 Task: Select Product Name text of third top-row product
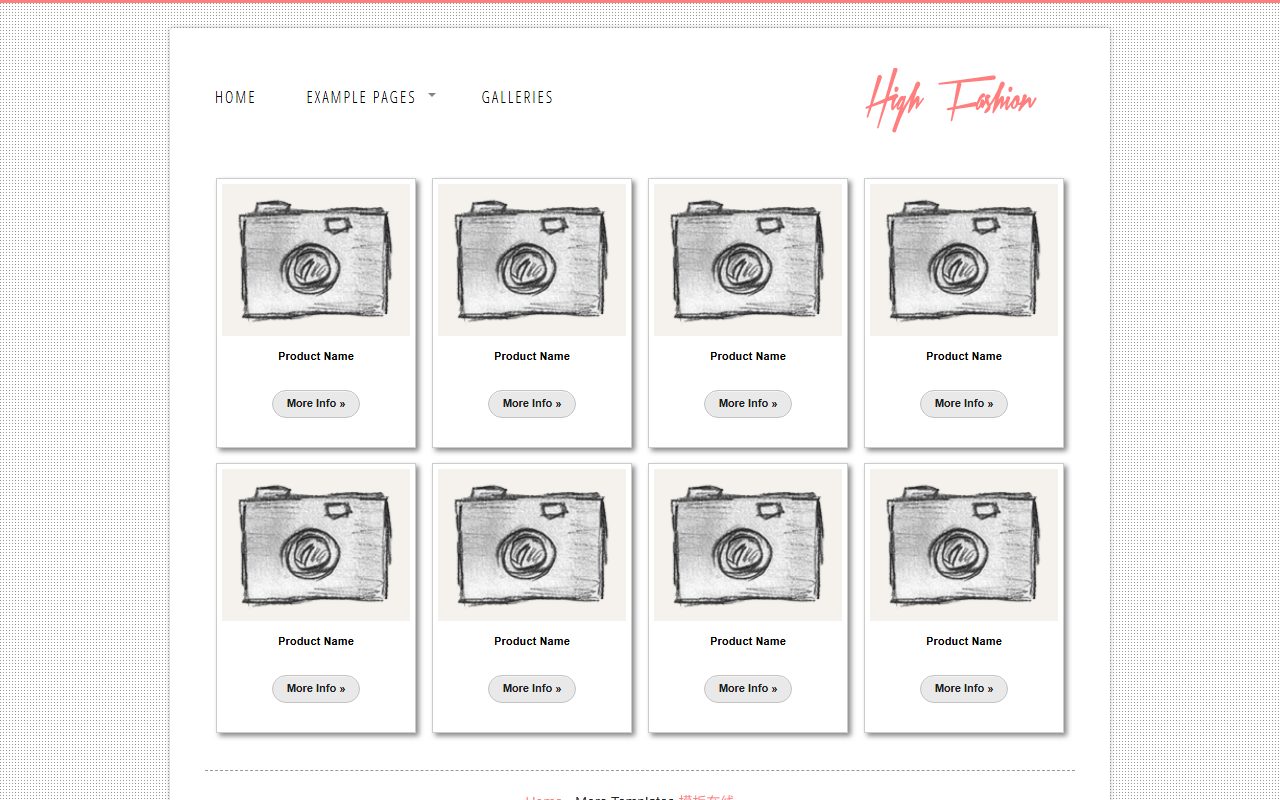point(748,356)
